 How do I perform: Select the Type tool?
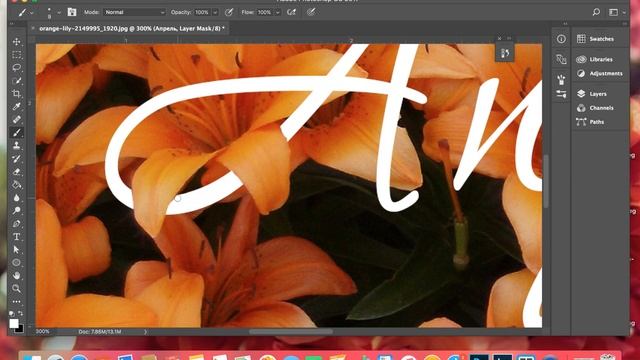pos(16,237)
